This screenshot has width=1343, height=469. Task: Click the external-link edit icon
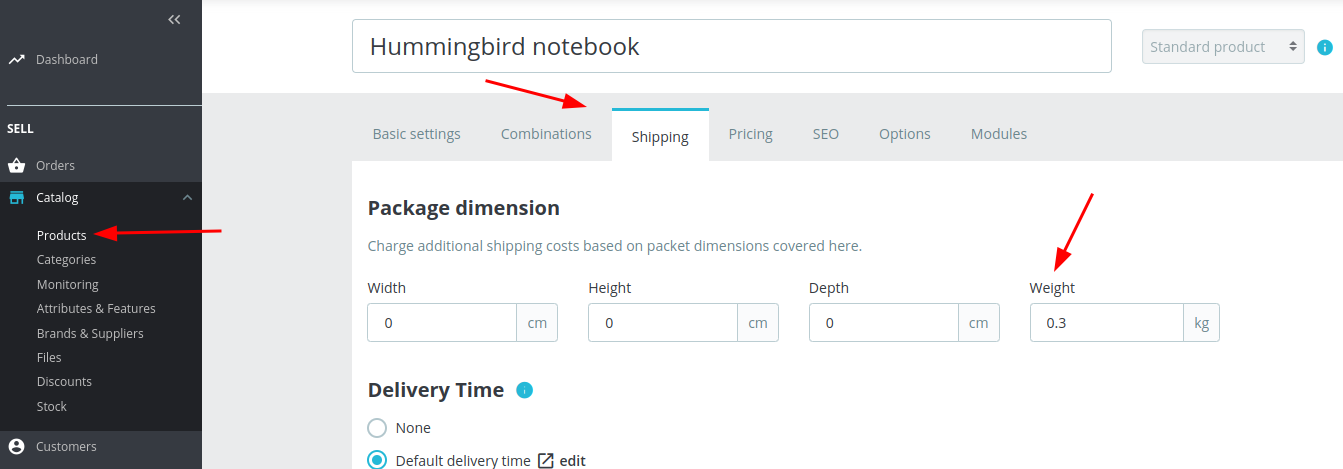546,461
